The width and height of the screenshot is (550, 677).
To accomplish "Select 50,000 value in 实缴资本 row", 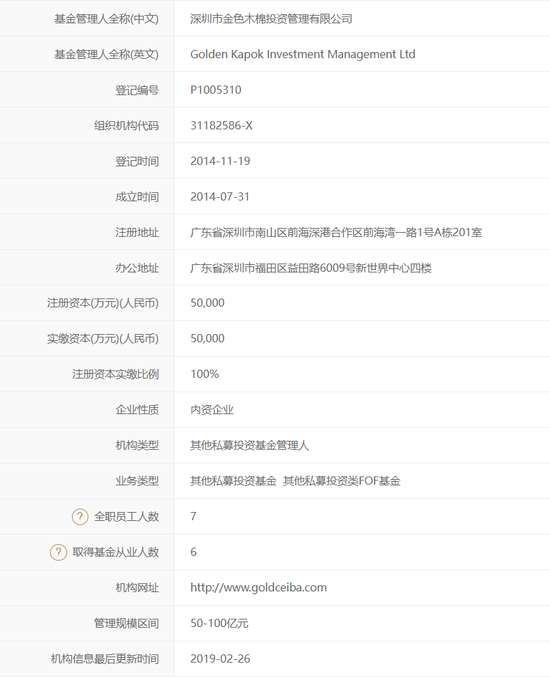I will pos(207,338).
